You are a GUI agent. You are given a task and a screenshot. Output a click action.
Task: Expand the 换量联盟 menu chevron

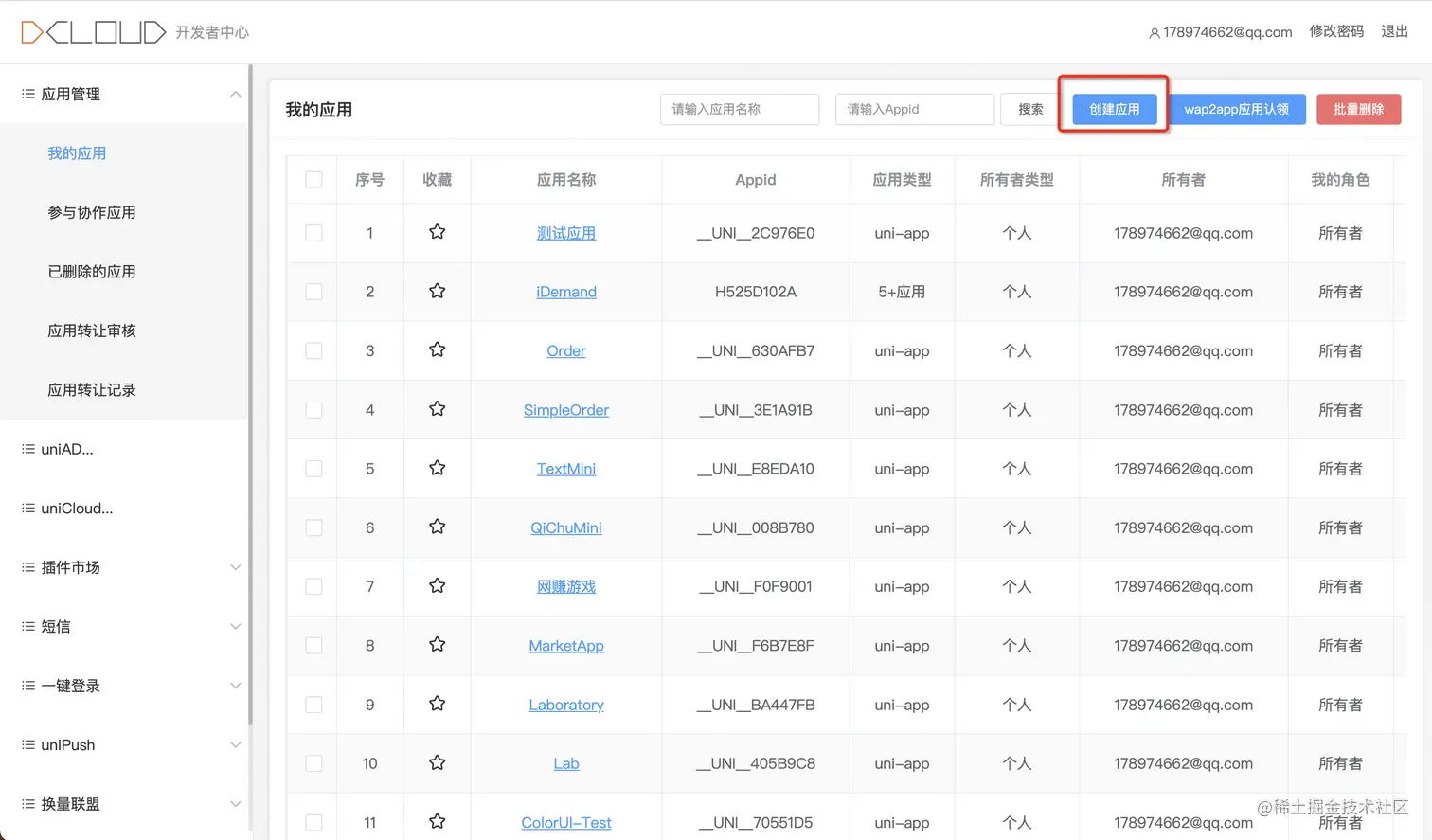click(235, 804)
